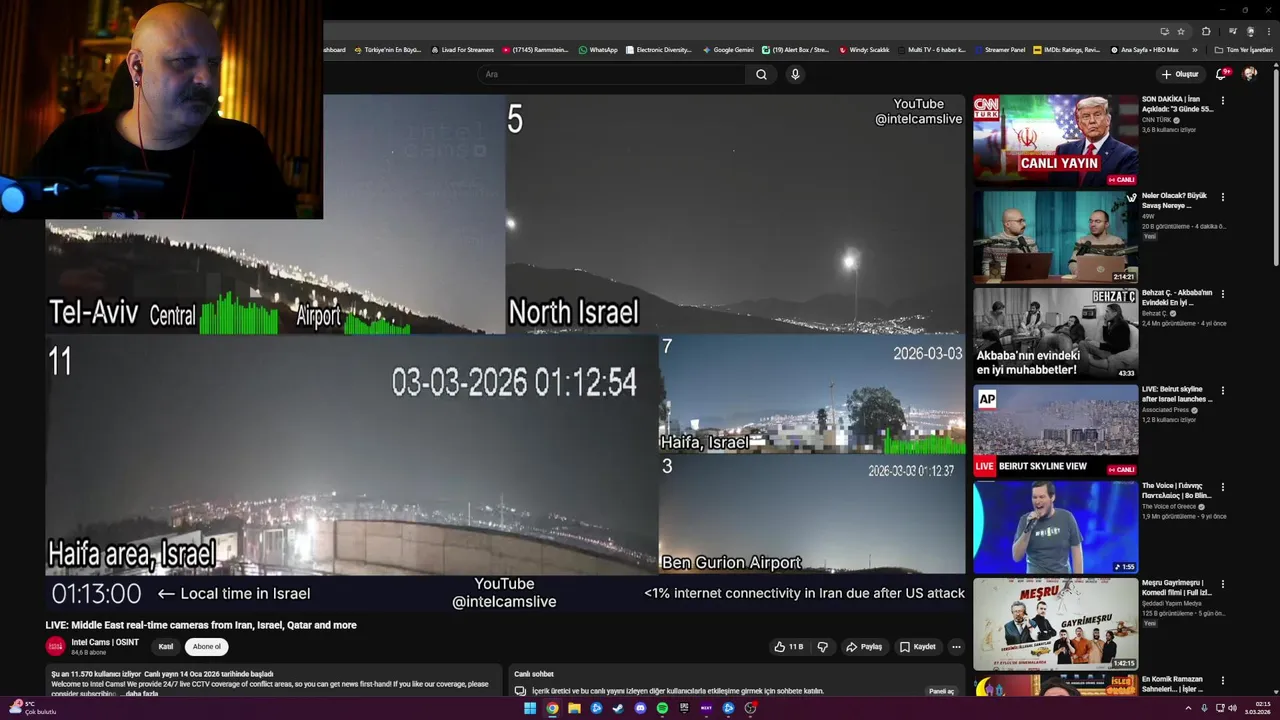Viewport: 1280px width, 720px height.
Task: Open volume speaker icon in tray
Action: coord(1232,708)
